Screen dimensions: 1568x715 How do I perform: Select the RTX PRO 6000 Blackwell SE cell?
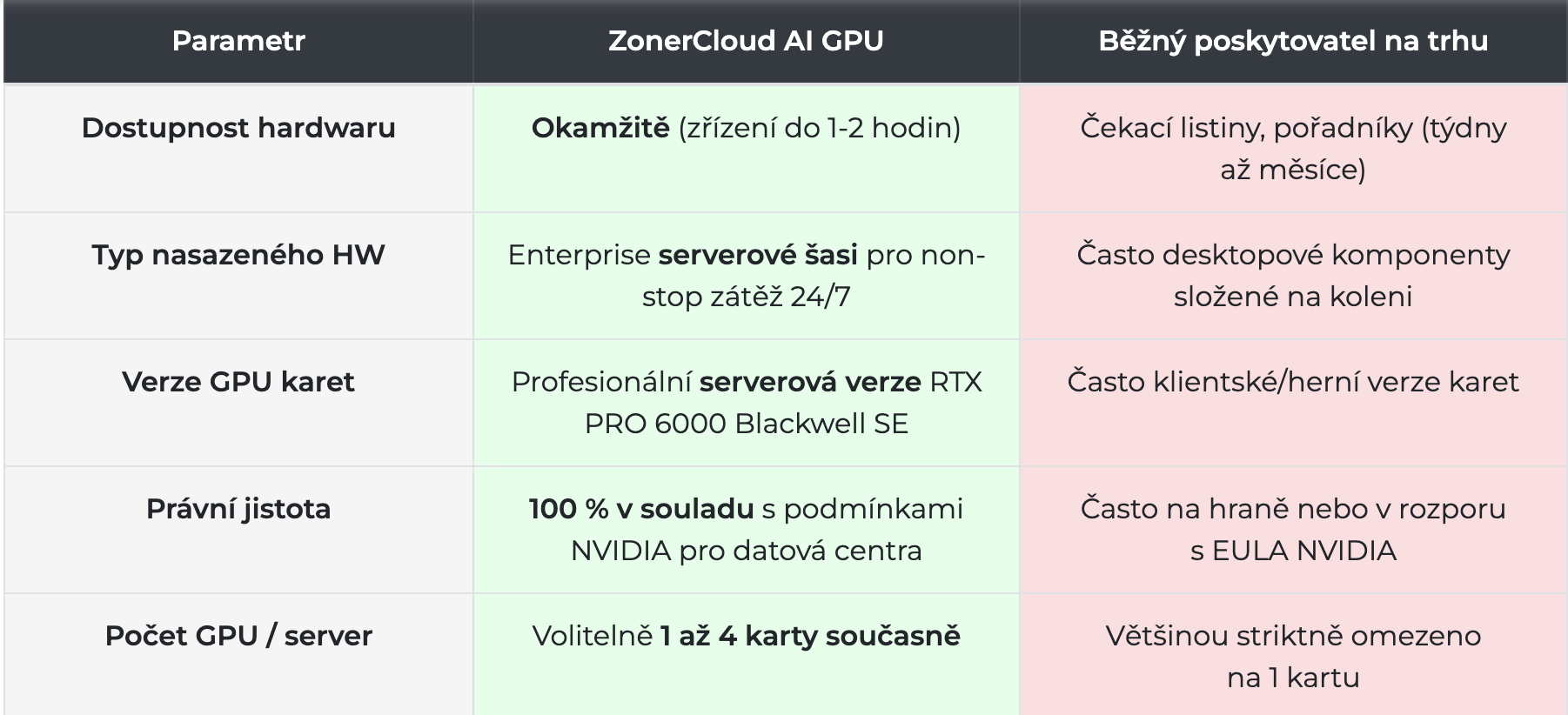[746, 403]
